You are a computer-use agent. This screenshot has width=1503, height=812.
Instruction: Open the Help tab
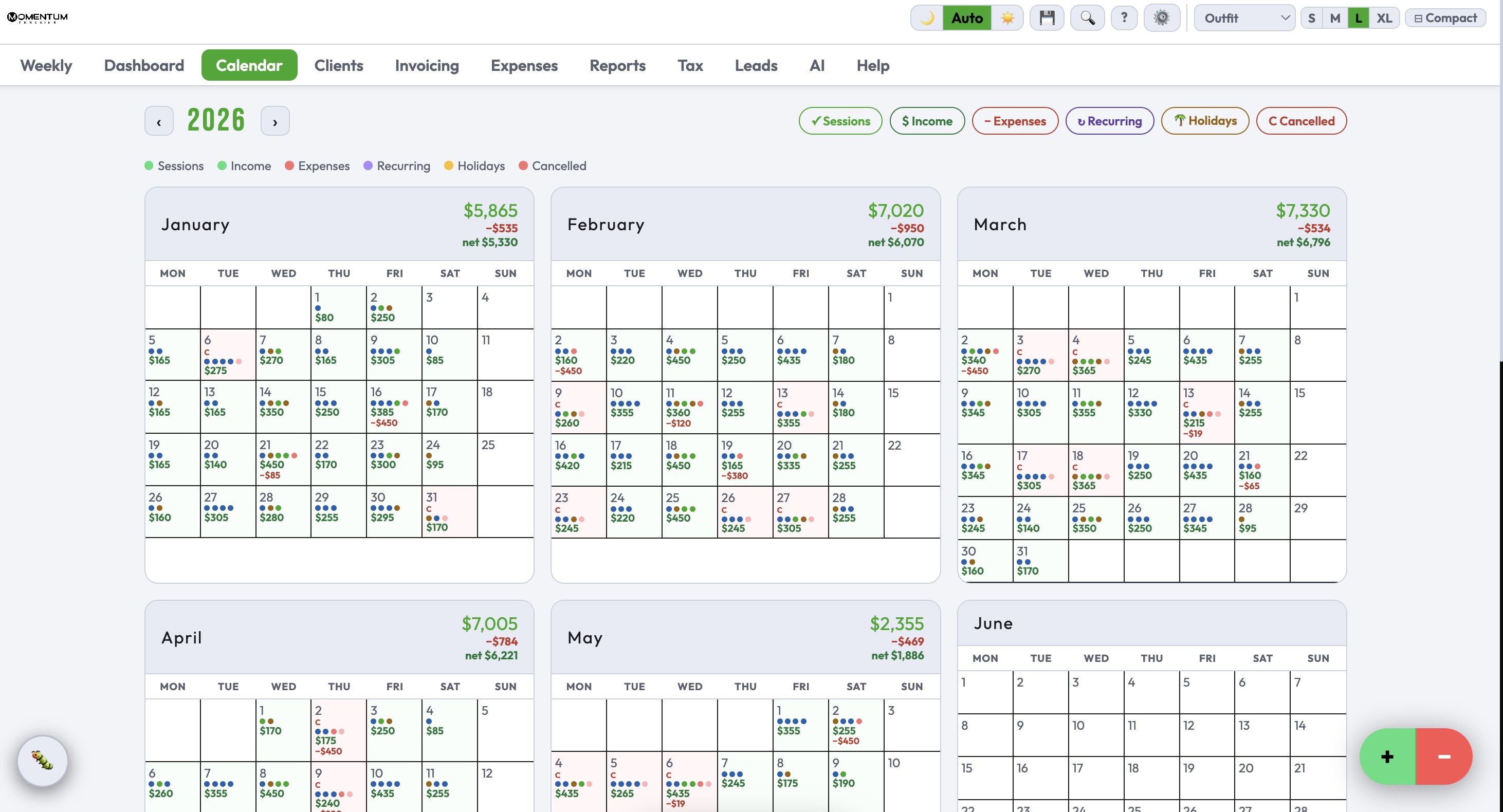click(x=872, y=65)
